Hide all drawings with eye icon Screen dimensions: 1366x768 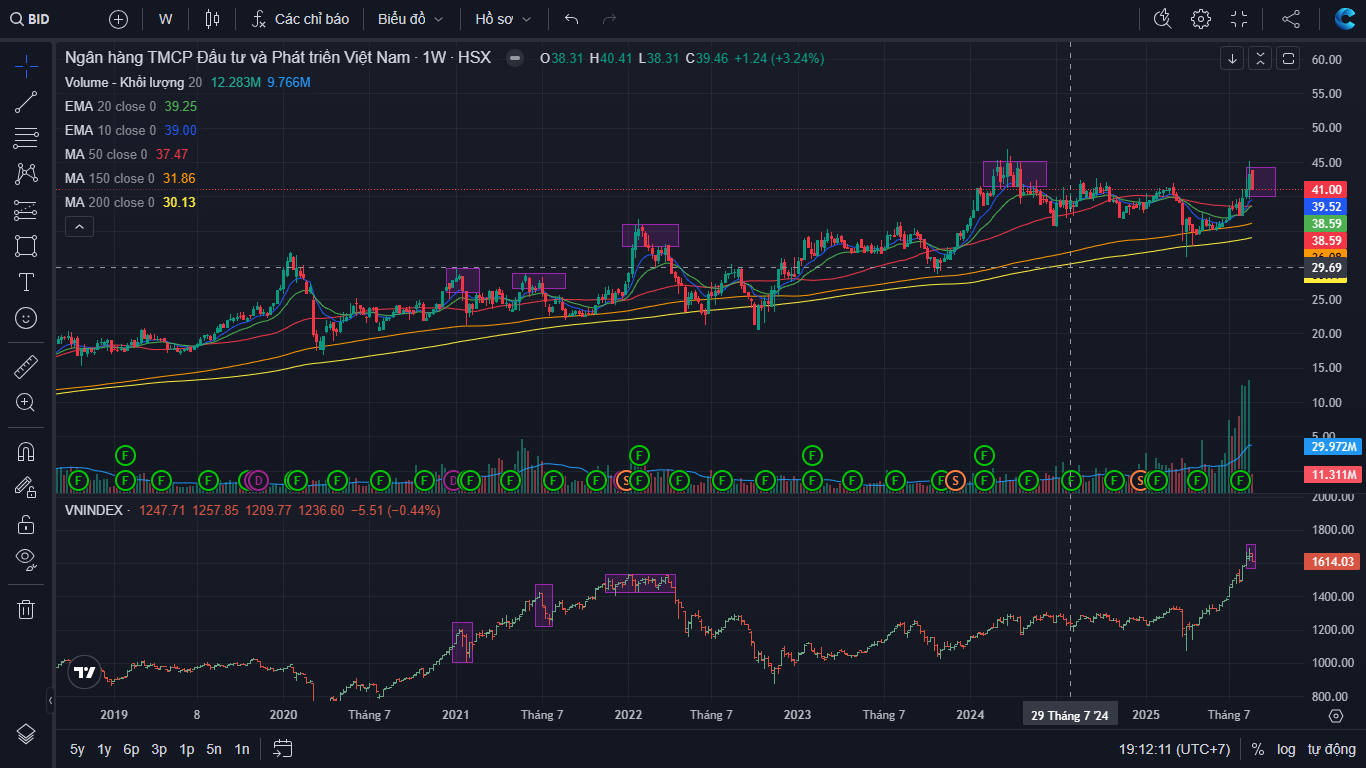(26, 558)
